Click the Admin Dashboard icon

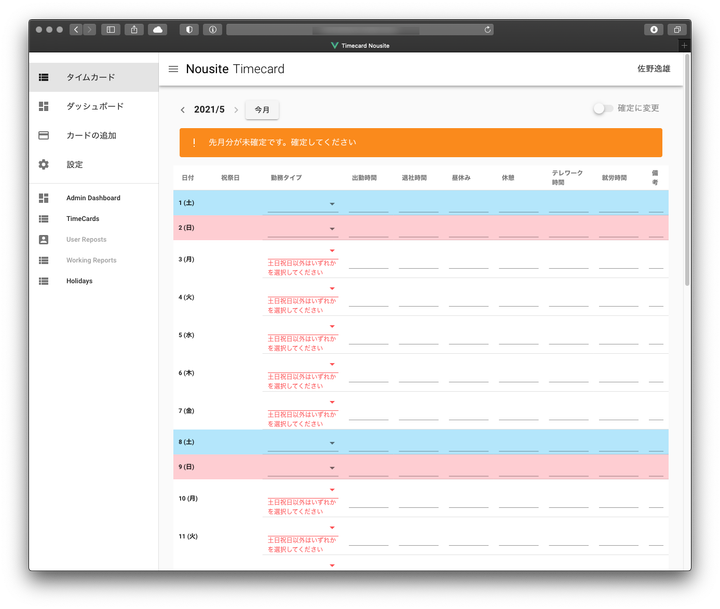point(44,198)
